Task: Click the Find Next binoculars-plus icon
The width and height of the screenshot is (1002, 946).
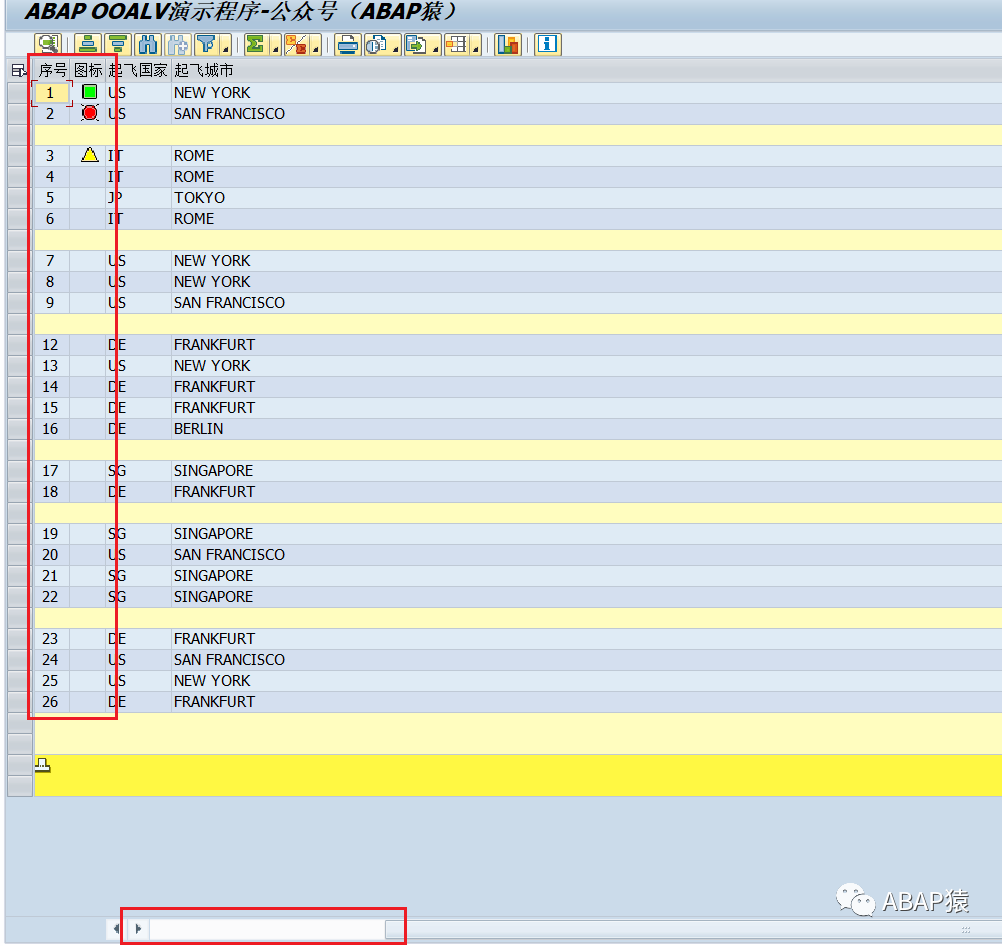Action: [x=178, y=45]
